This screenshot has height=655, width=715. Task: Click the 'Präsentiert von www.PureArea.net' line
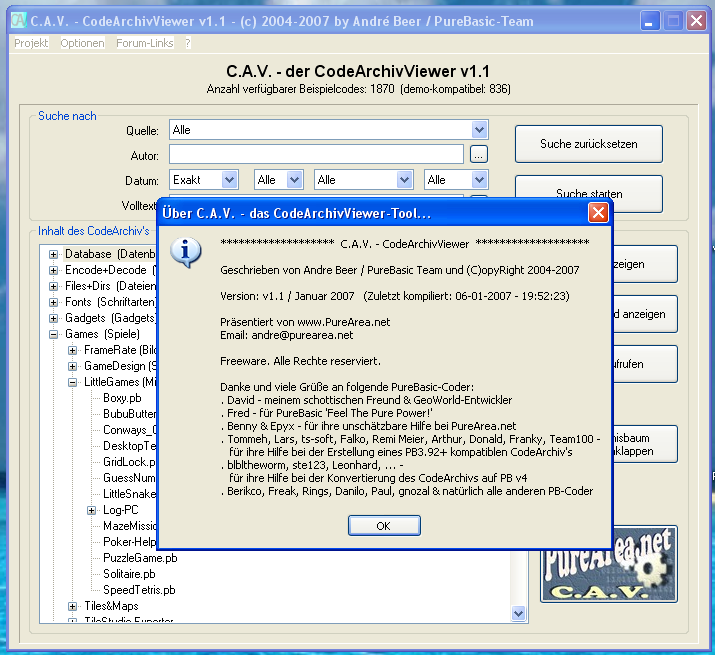coord(305,322)
